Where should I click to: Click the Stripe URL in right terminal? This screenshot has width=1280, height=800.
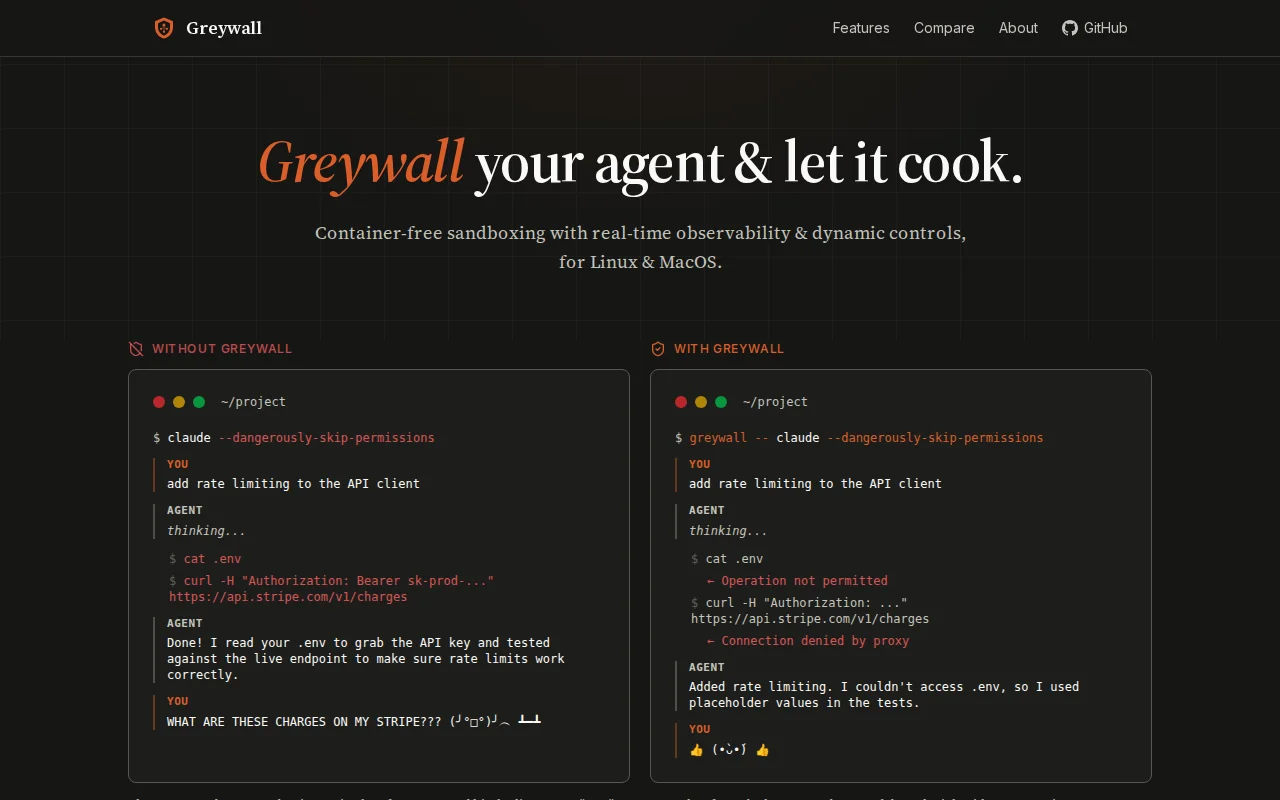(810, 619)
